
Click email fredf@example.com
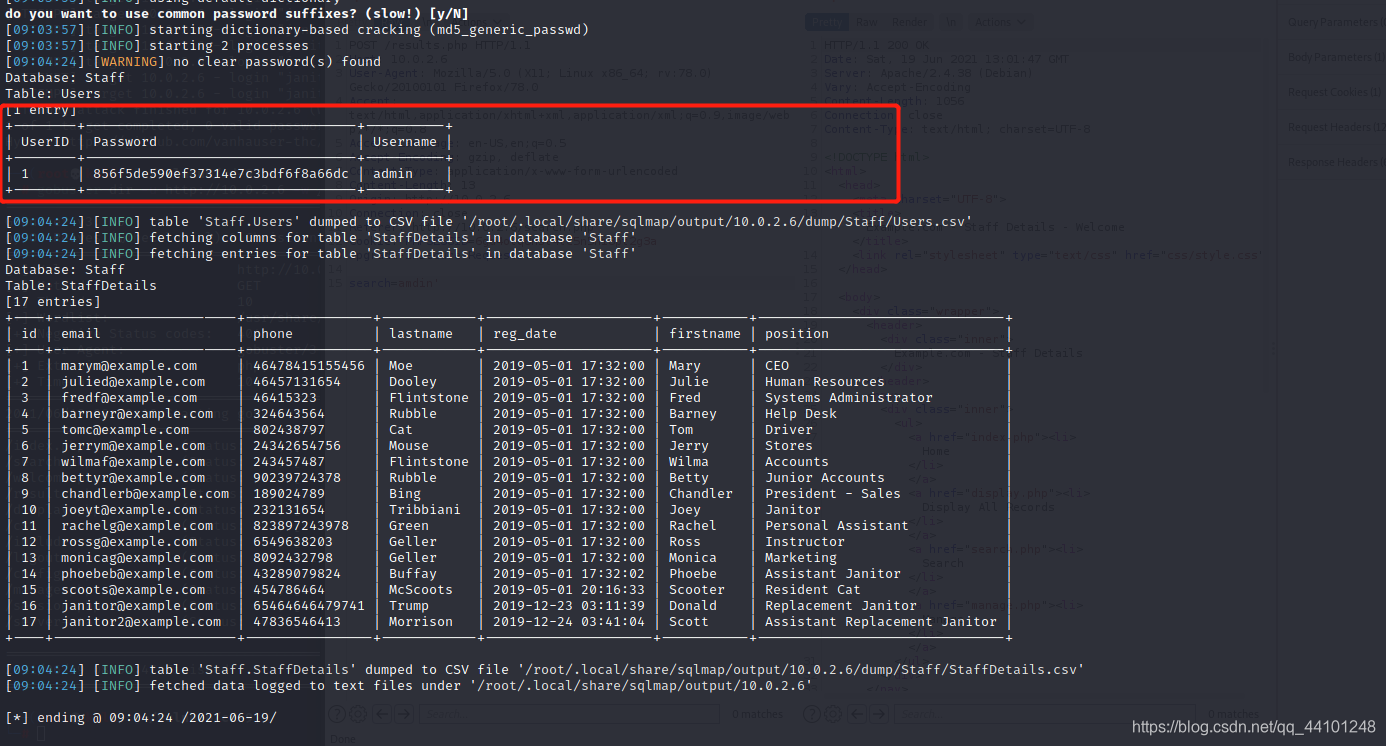tap(129, 398)
